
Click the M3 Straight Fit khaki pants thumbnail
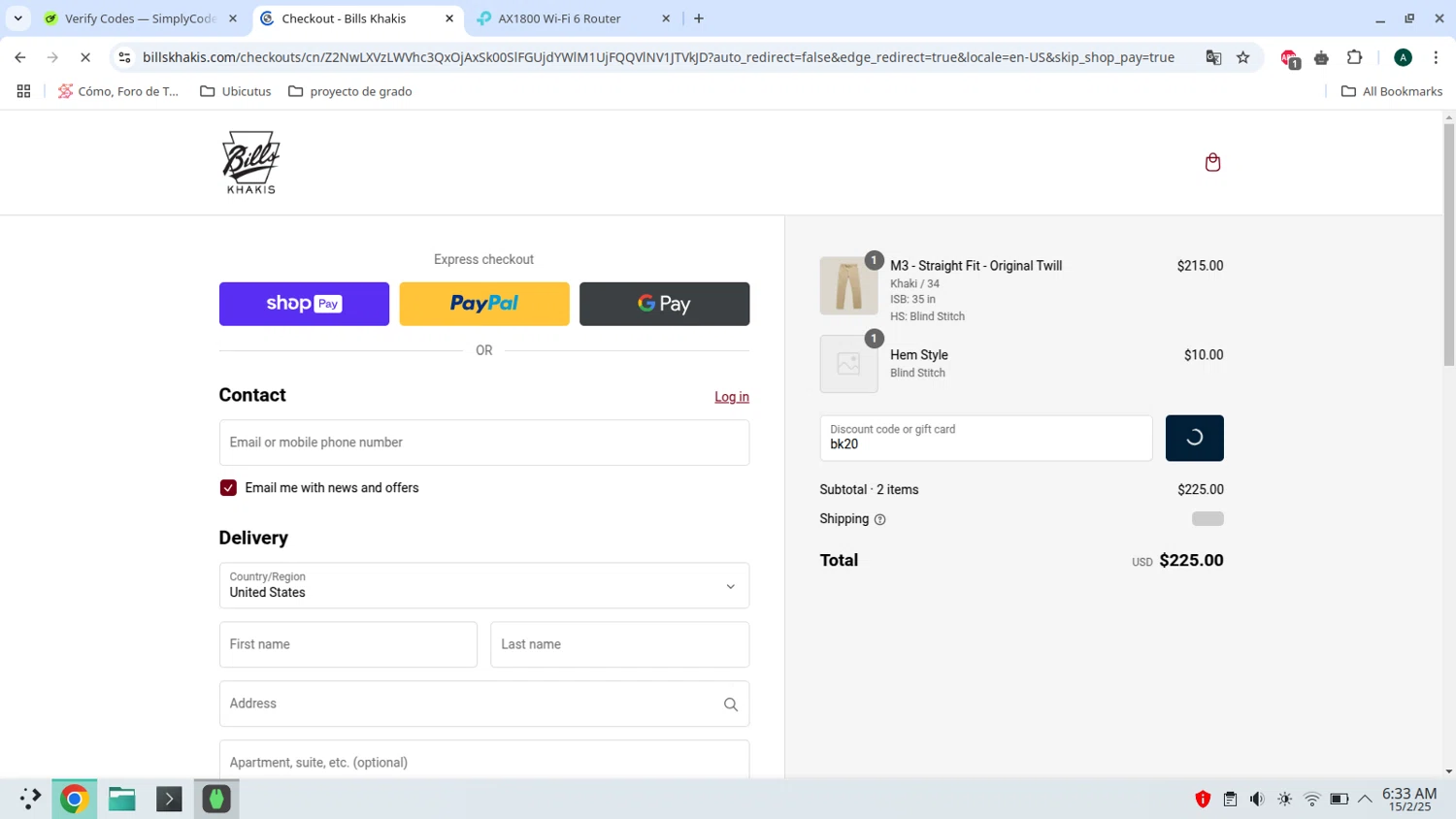point(848,286)
